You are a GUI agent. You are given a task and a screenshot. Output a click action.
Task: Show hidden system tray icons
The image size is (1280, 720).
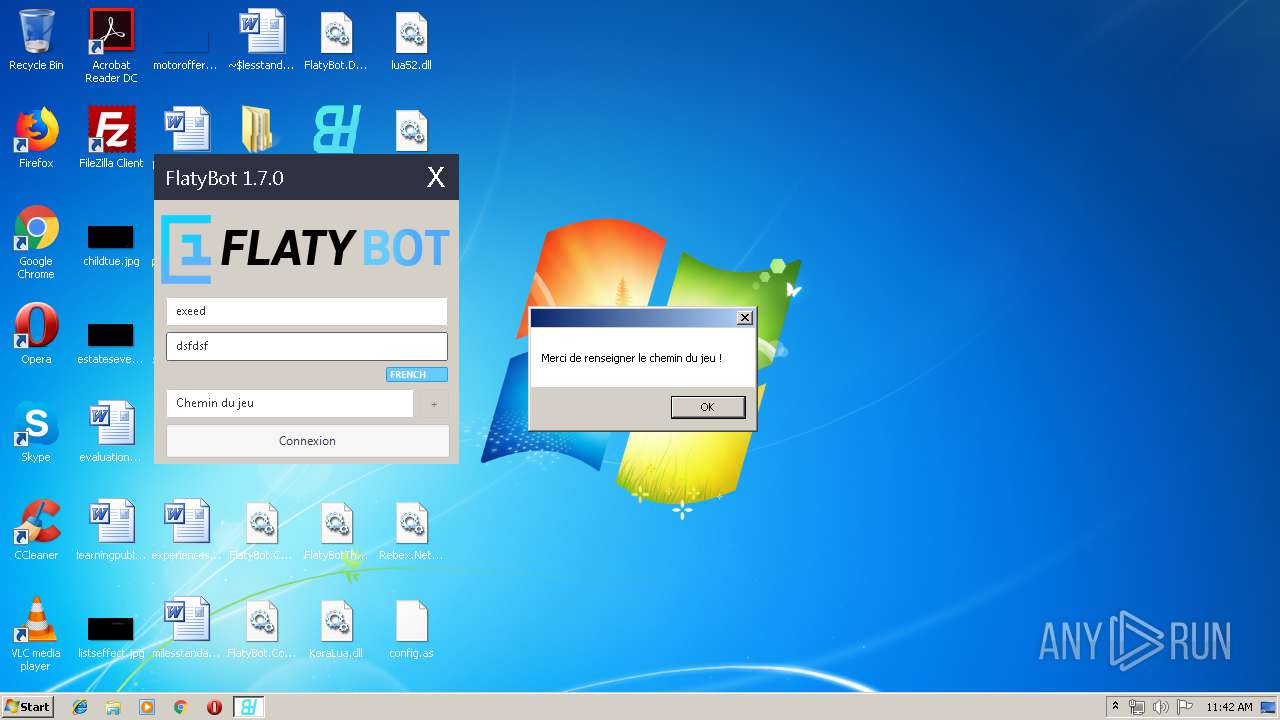(x=1115, y=707)
